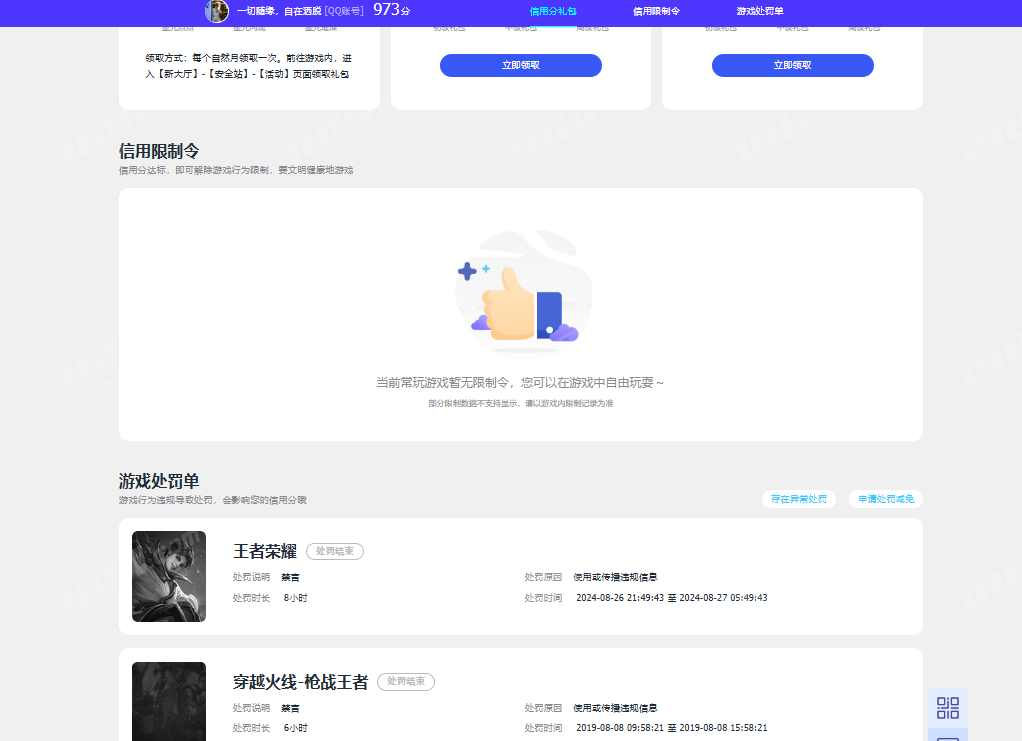Click the 一切随缘 nickname in the header
Screen dimensions: 1022x741
point(279,11)
